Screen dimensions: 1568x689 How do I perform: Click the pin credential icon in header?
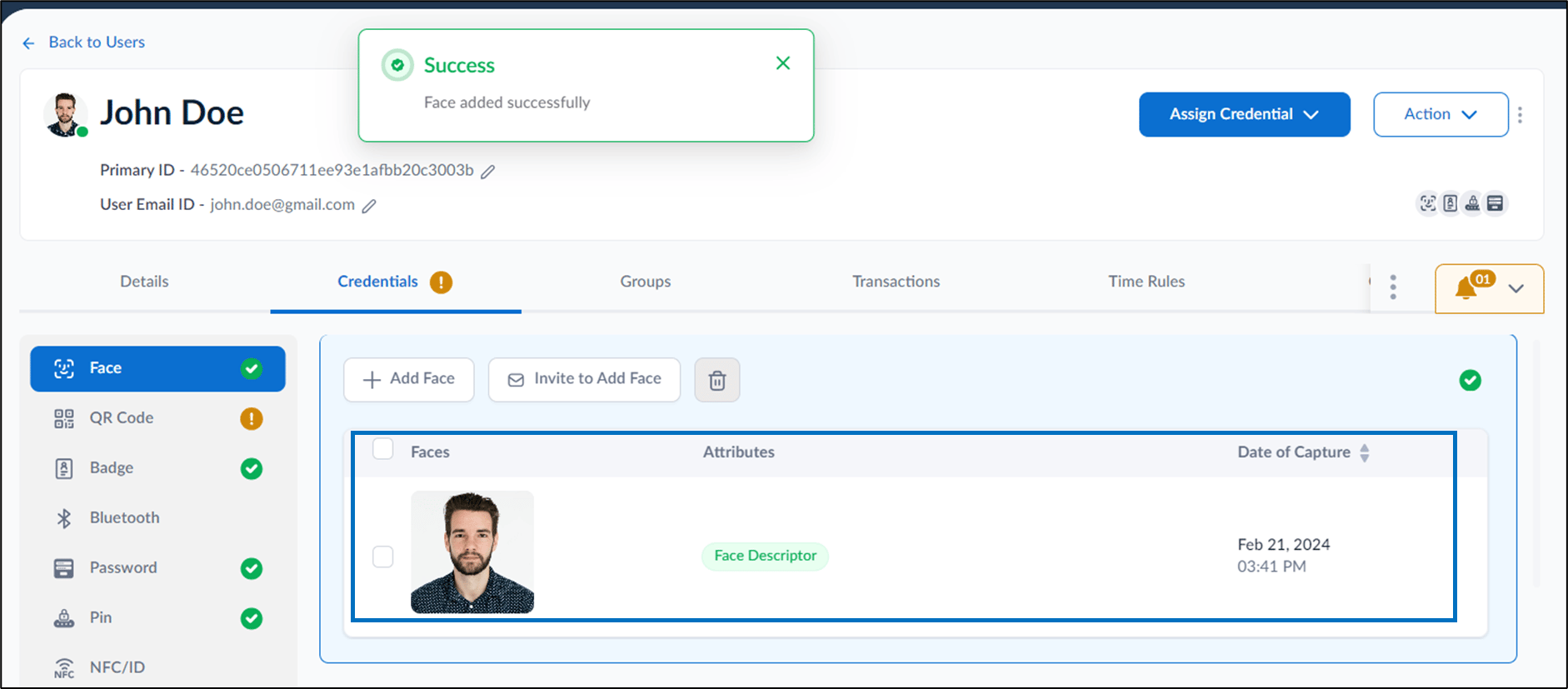[x=1473, y=203]
